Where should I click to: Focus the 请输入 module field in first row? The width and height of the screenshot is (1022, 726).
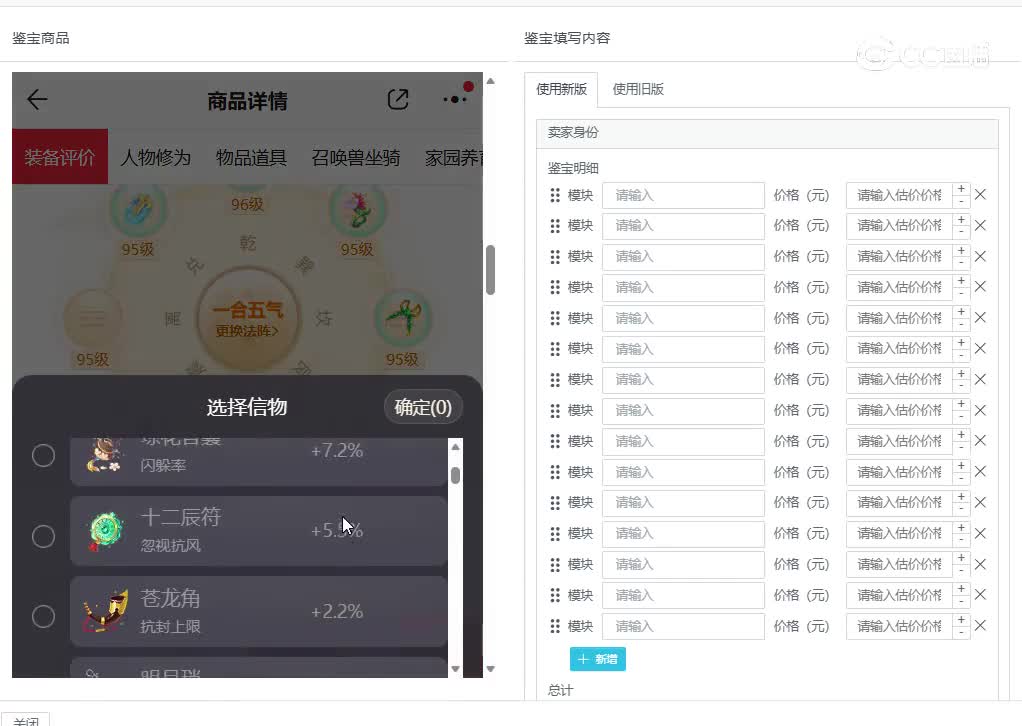[683, 195]
